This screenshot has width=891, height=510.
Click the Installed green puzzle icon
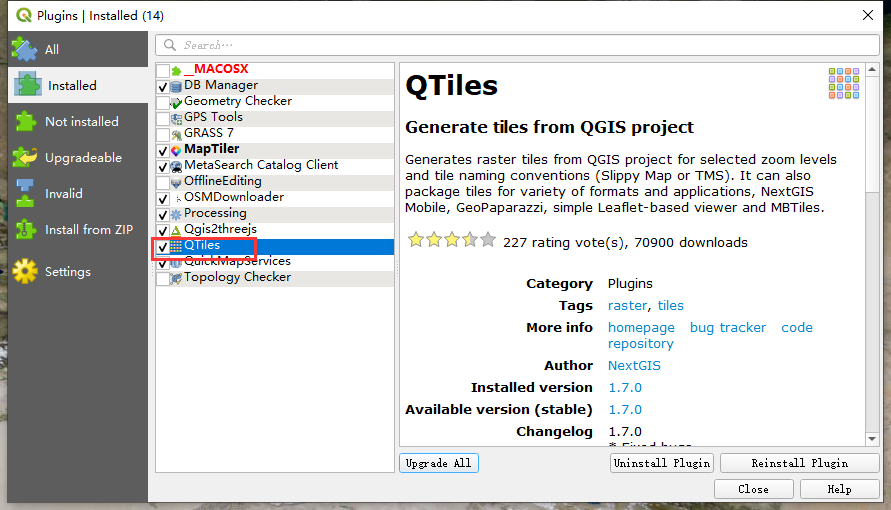click(28, 85)
